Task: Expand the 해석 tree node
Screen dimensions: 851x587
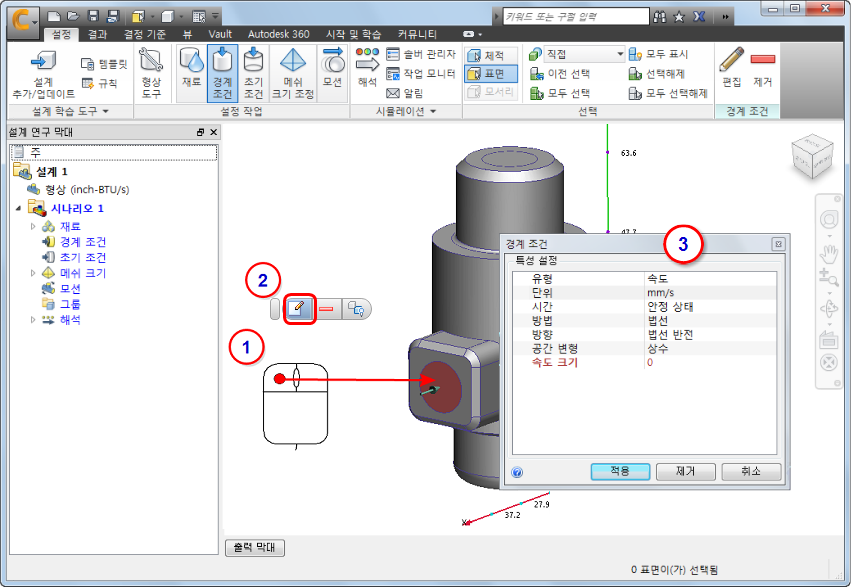Action: point(33,320)
